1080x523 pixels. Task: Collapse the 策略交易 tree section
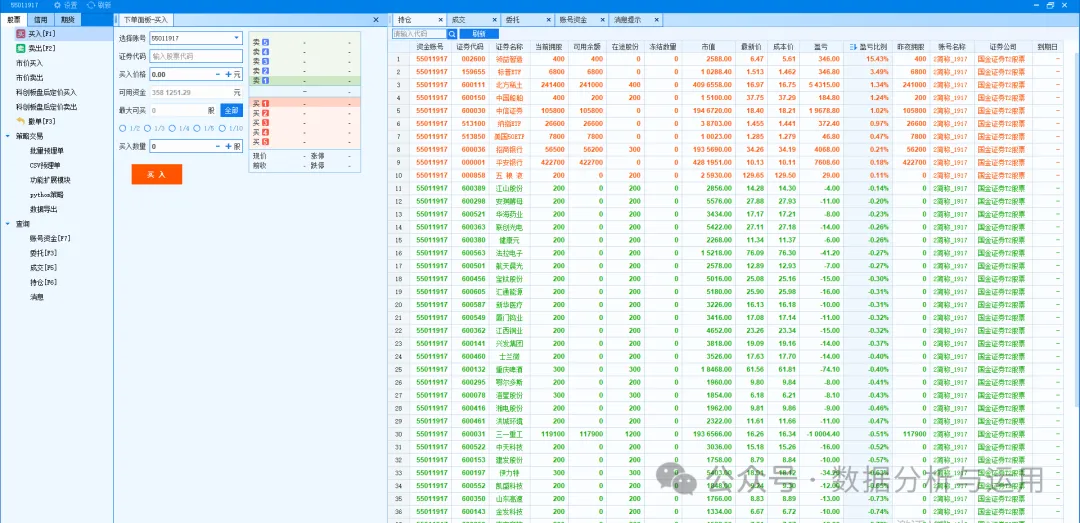(7, 136)
